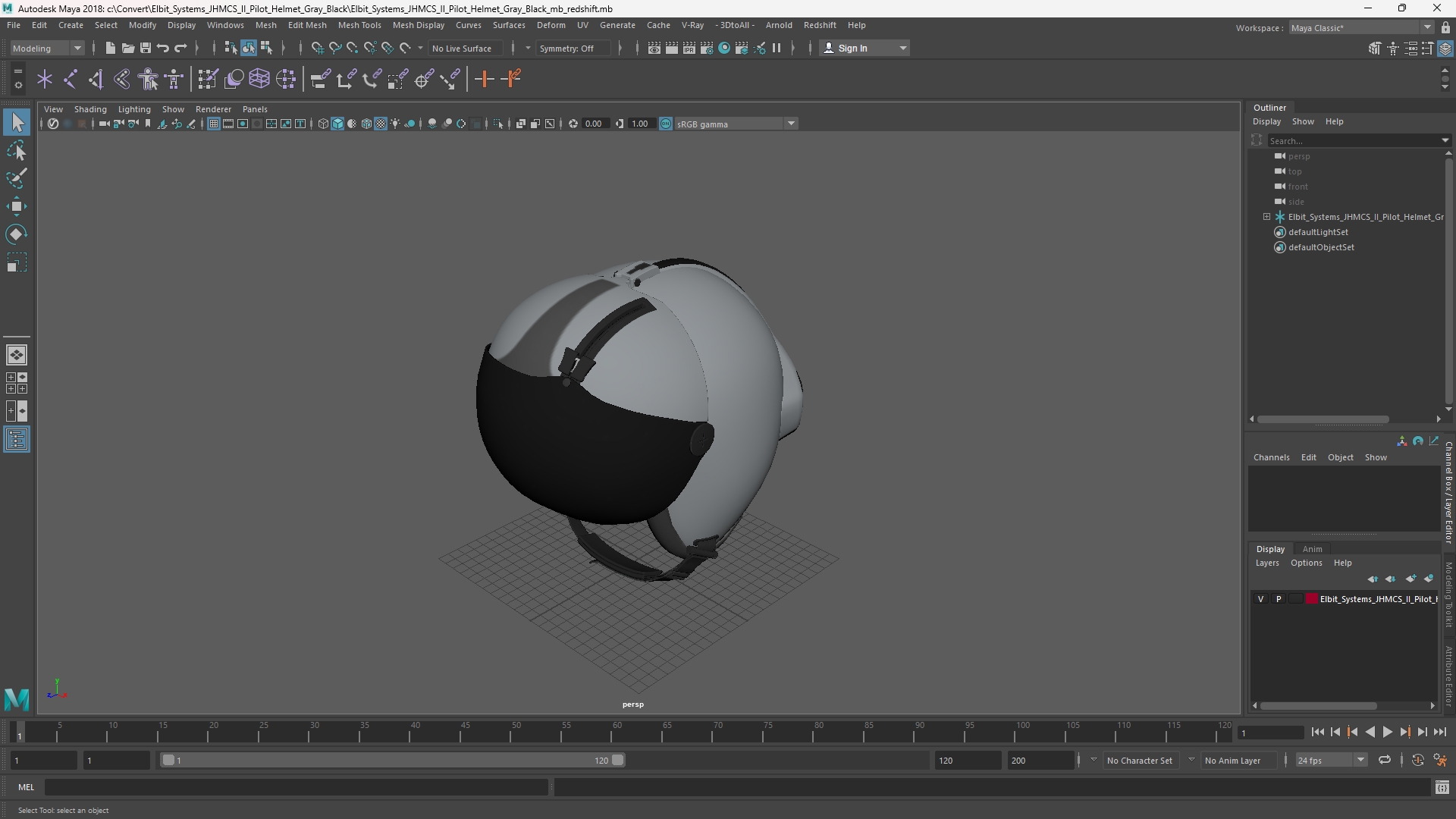Click the Redo arrow icon
Viewport: 1456px width, 819px height.
tap(180, 49)
